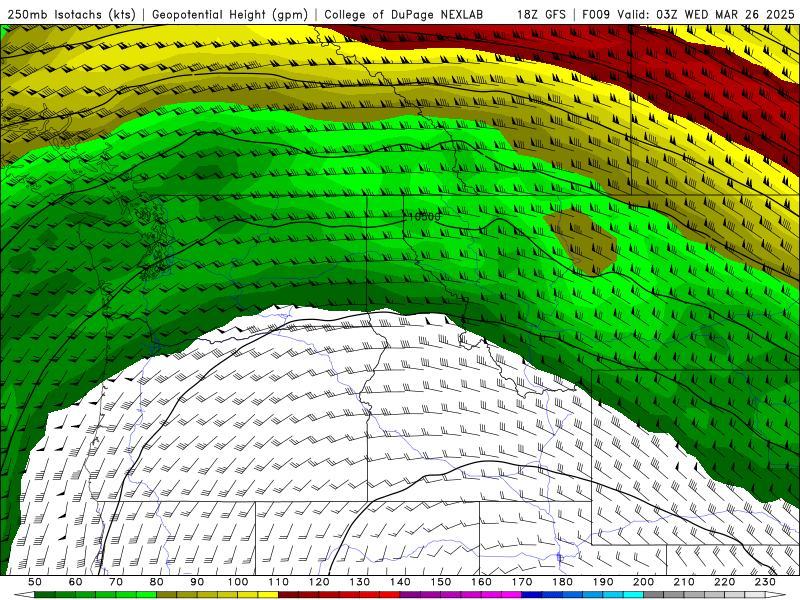The height and width of the screenshot is (600, 800).
Task: Click the 190 value on the color scale
Action: tap(603, 582)
